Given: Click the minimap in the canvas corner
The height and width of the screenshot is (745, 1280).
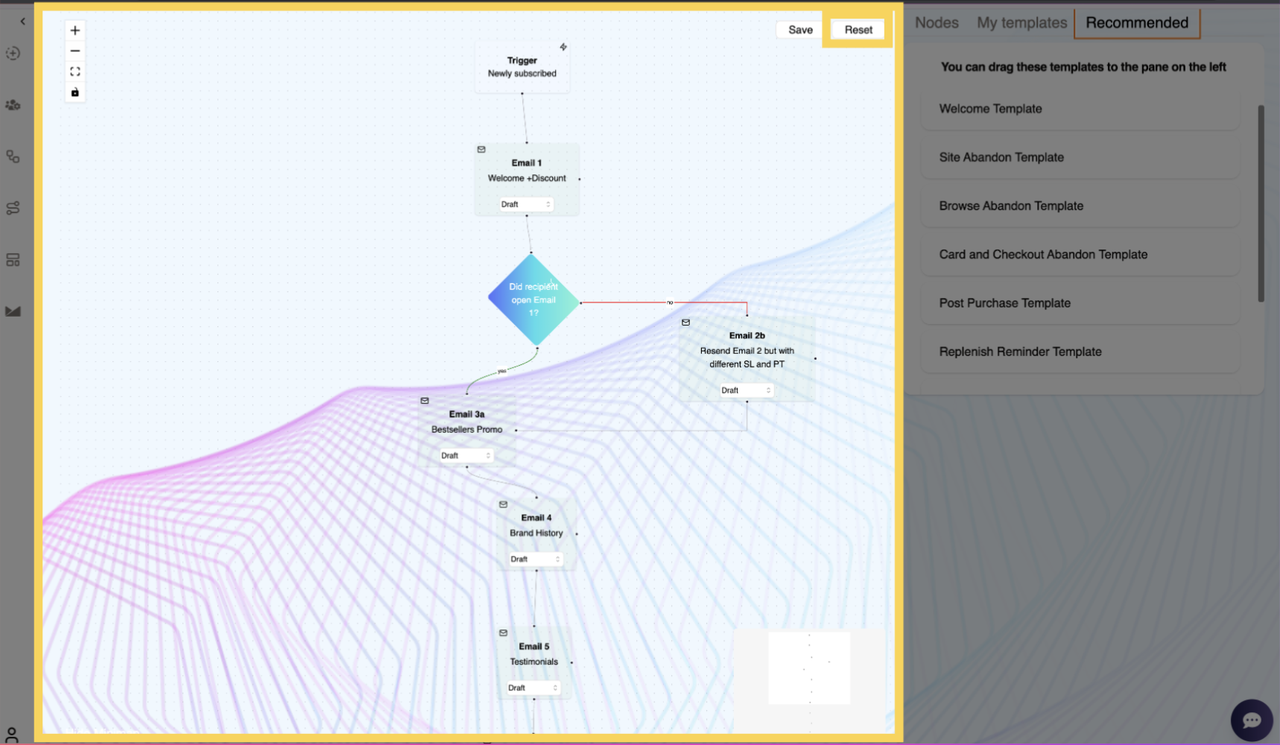Looking at the screenshot, I should (808, 667).
